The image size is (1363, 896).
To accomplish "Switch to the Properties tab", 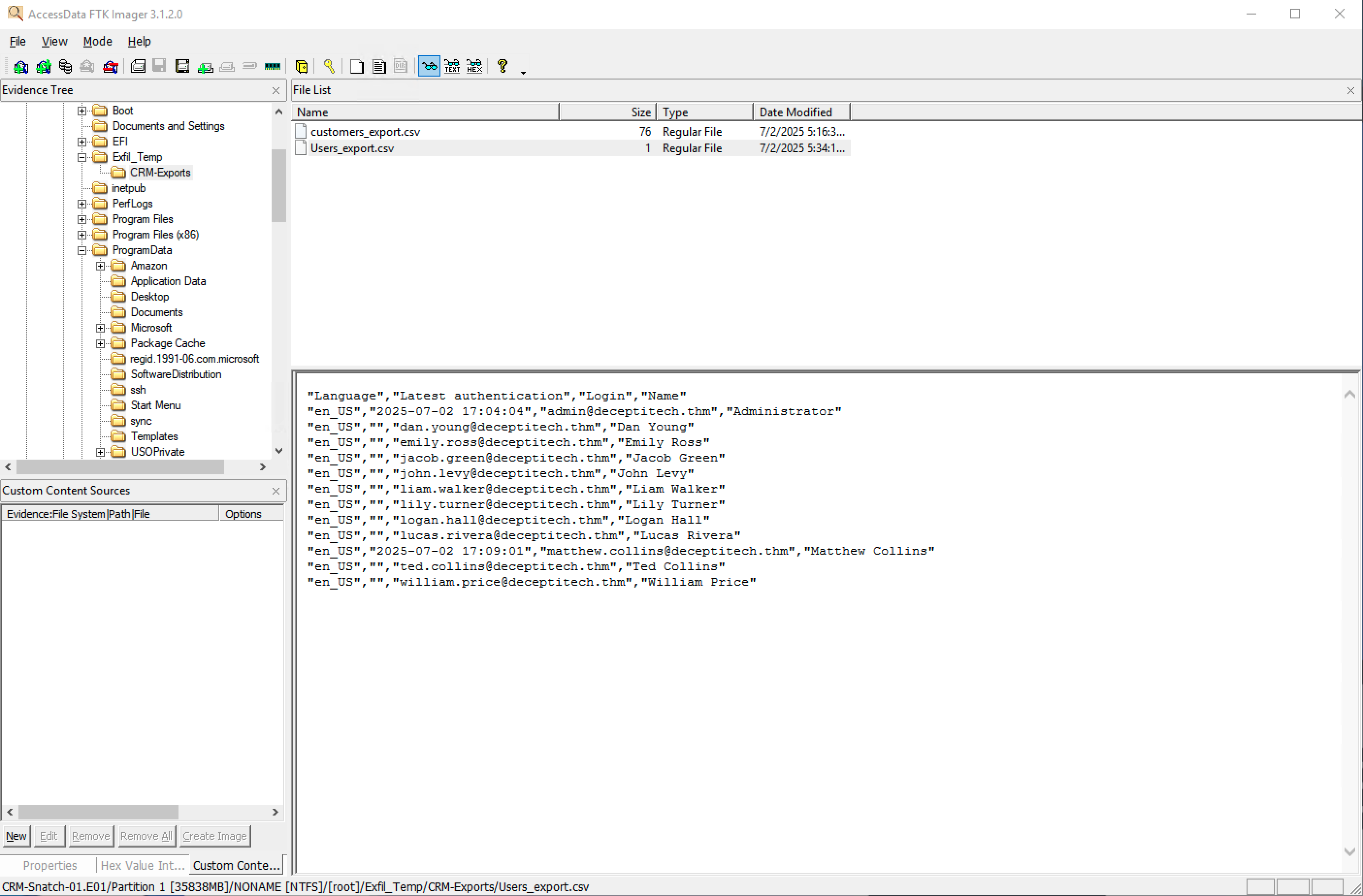I will point(50,865).
